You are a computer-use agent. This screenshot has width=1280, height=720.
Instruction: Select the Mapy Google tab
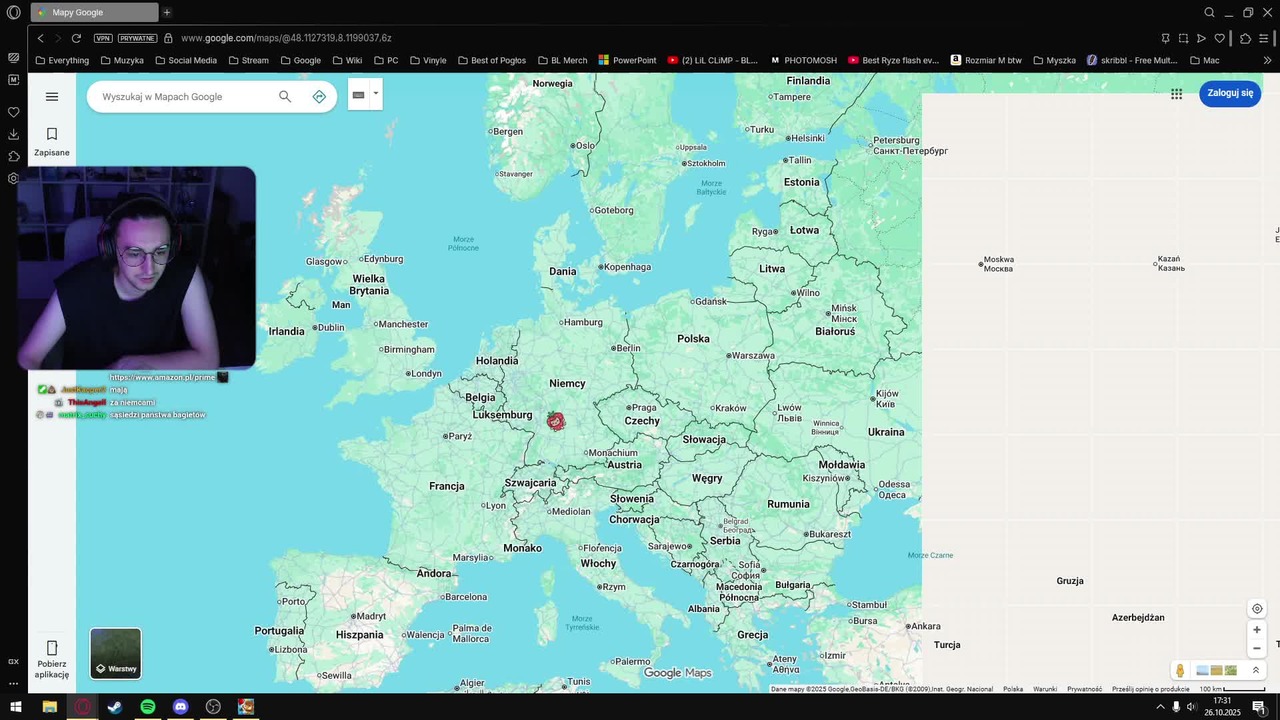click(x=93, y=12)
